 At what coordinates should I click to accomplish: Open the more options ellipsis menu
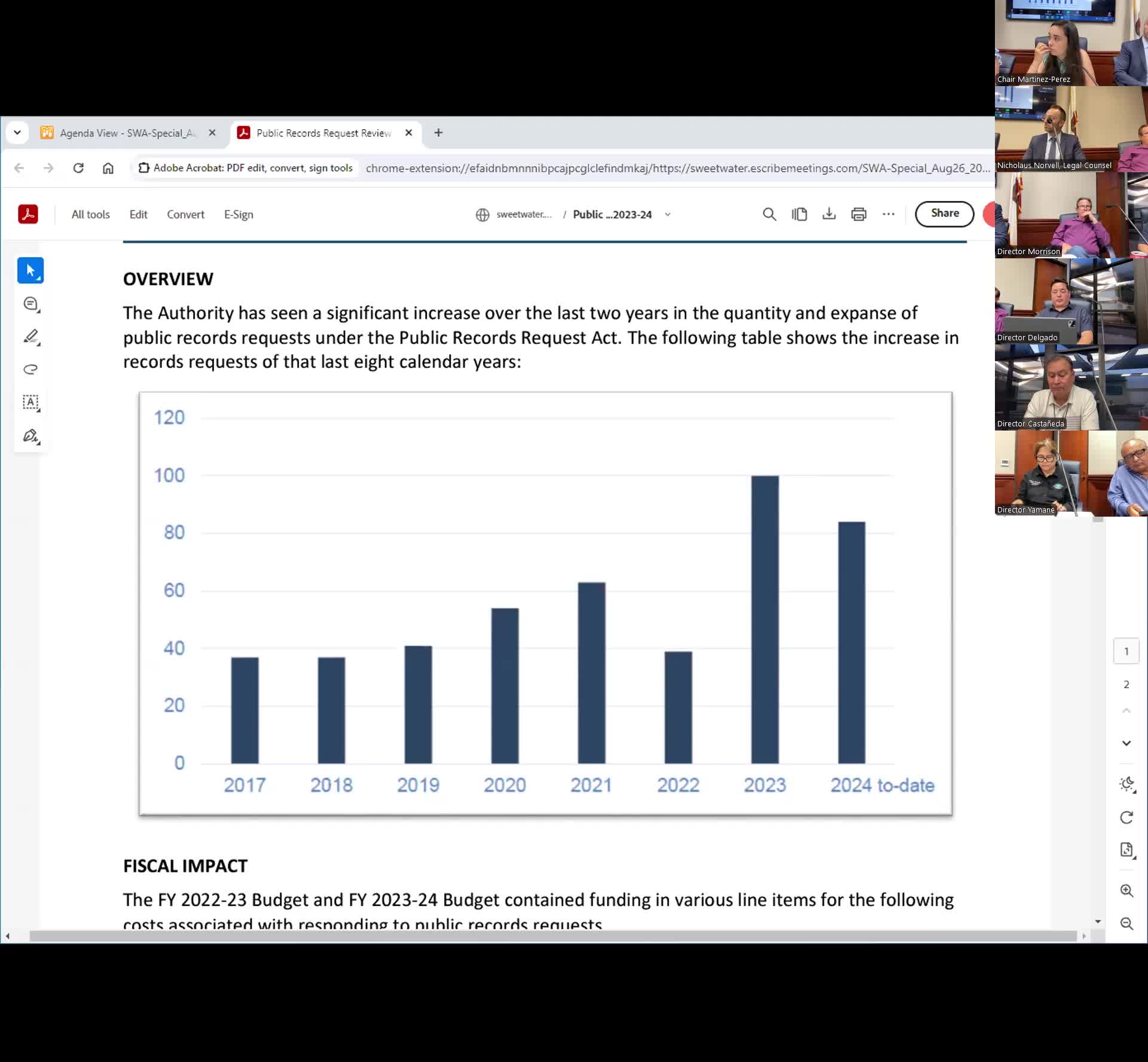click(889, 214)
